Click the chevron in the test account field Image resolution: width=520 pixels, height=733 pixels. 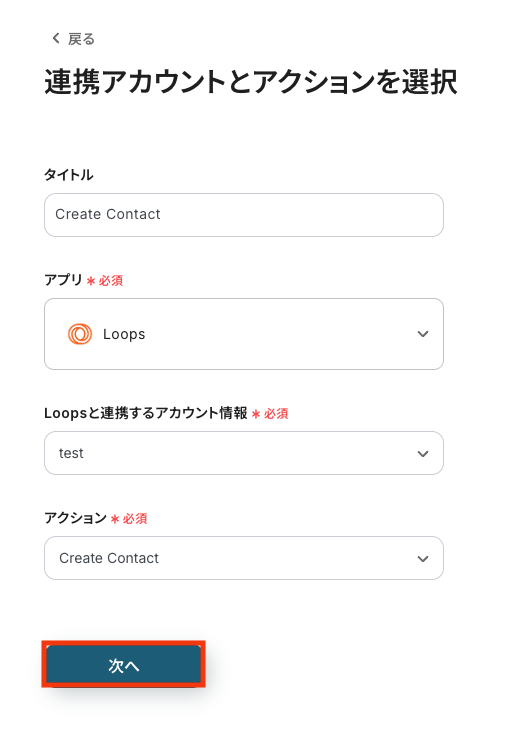[423, 453]
